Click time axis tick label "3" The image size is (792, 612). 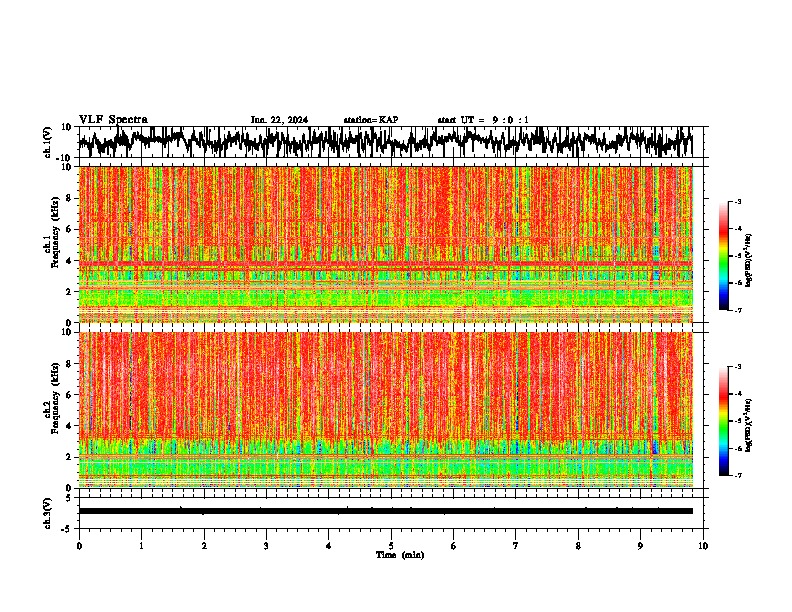click(266, 546)
